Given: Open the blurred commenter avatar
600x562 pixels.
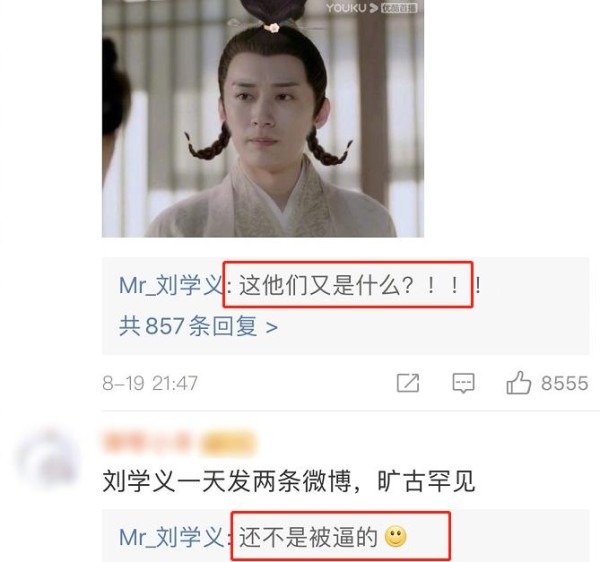Looking at the screenshot, I should coord(47,457).
